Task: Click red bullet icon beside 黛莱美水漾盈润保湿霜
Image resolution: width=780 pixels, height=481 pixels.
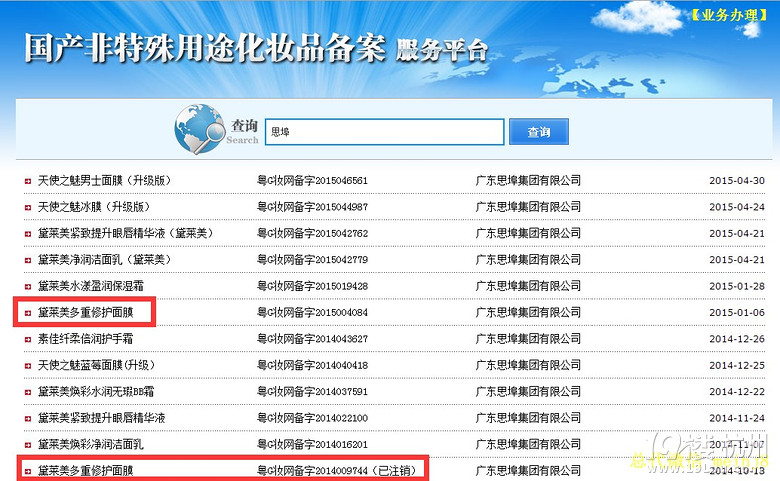Action: 28,287
